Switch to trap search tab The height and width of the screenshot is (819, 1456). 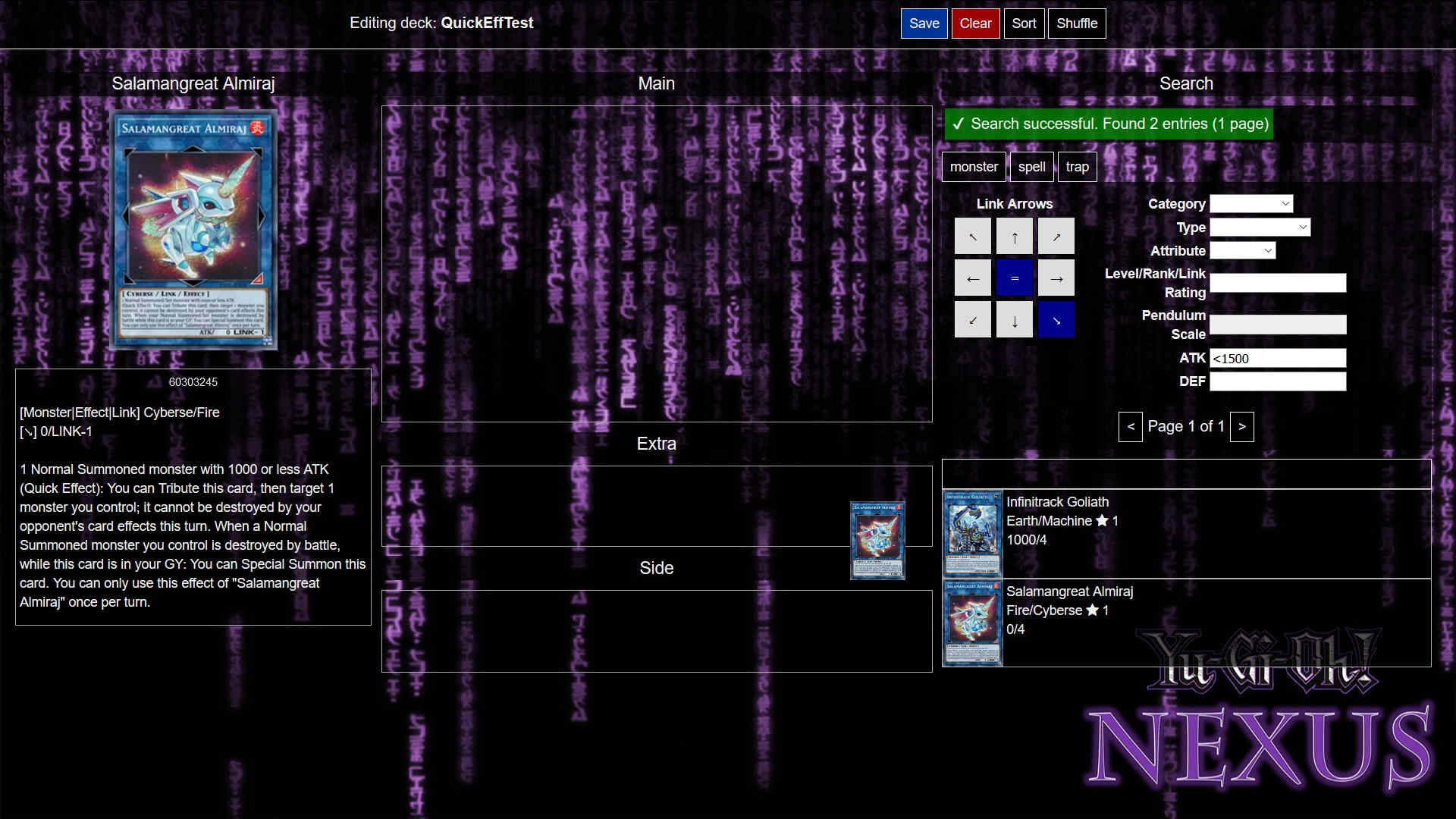(x=1077, y=167)
